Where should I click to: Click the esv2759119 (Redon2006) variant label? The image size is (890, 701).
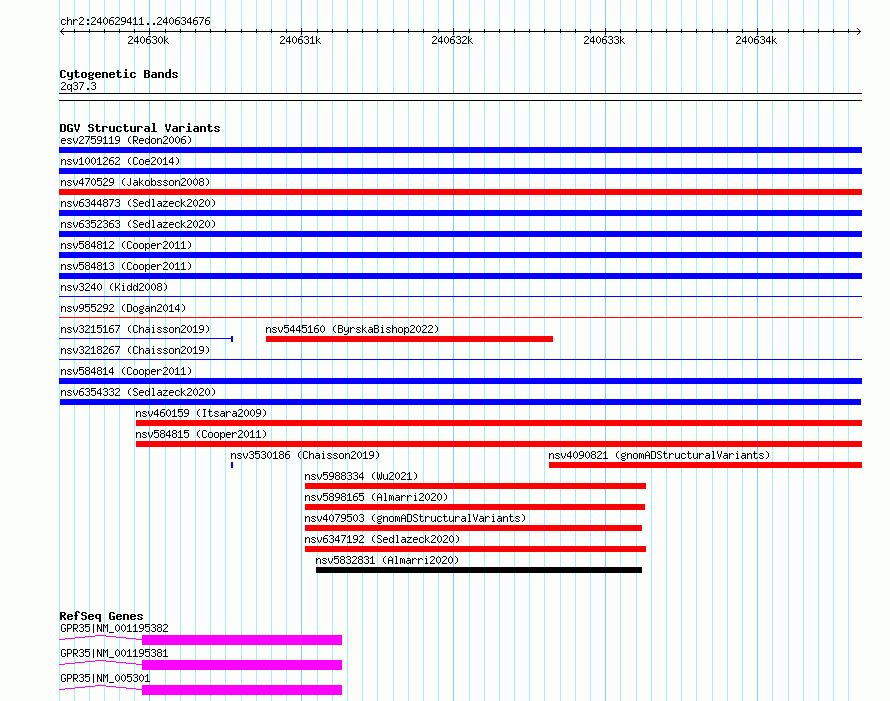tap(126, 140)
